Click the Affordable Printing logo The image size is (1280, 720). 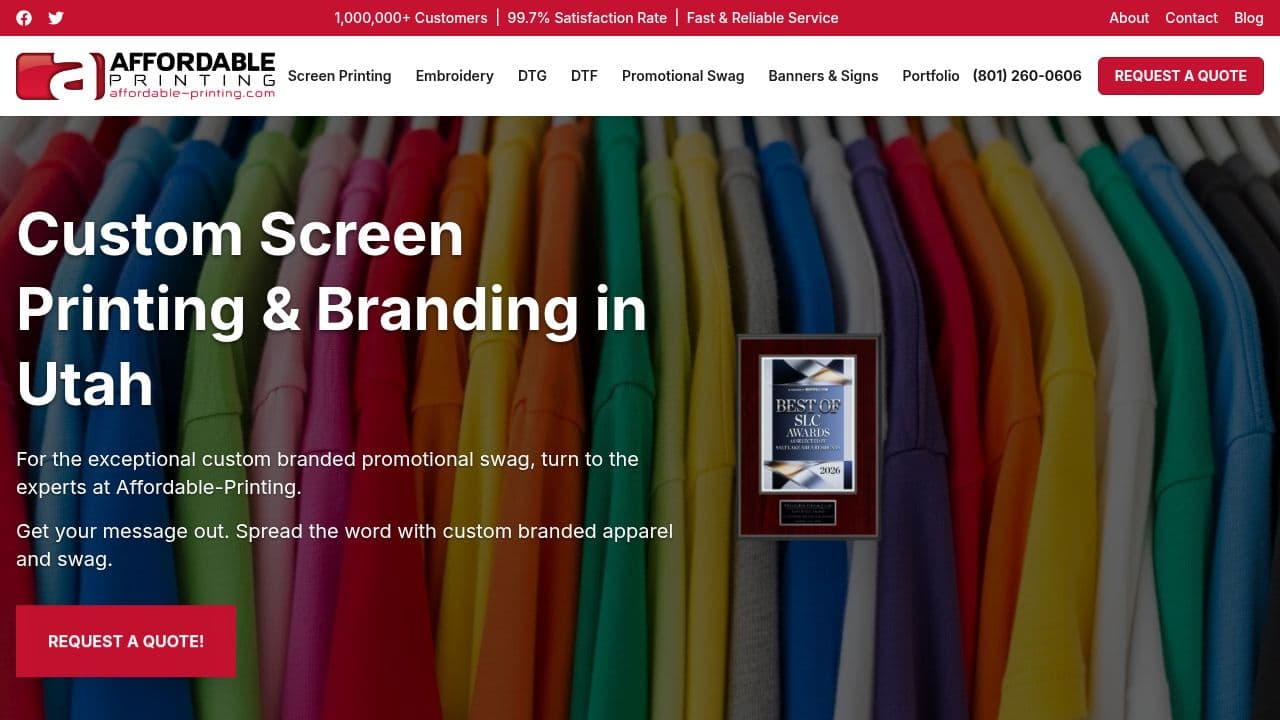[x=146, y=76]
